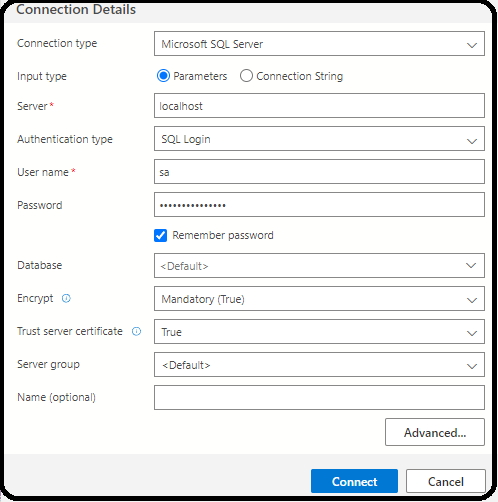Open the Encrypt info tooltip icon

[x=66, y=298]
